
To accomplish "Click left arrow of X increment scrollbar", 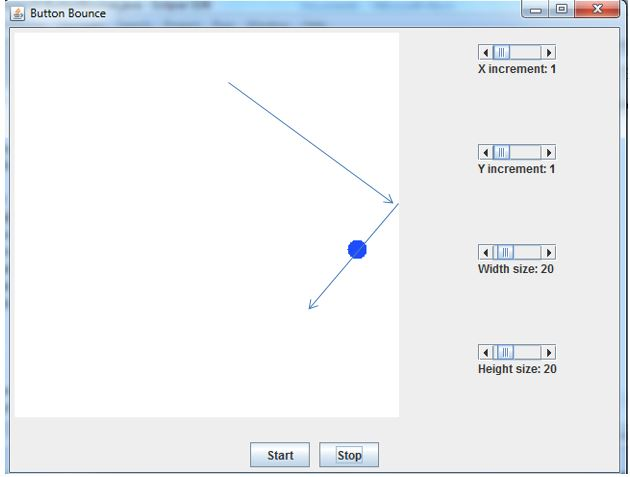I will 486,52.
